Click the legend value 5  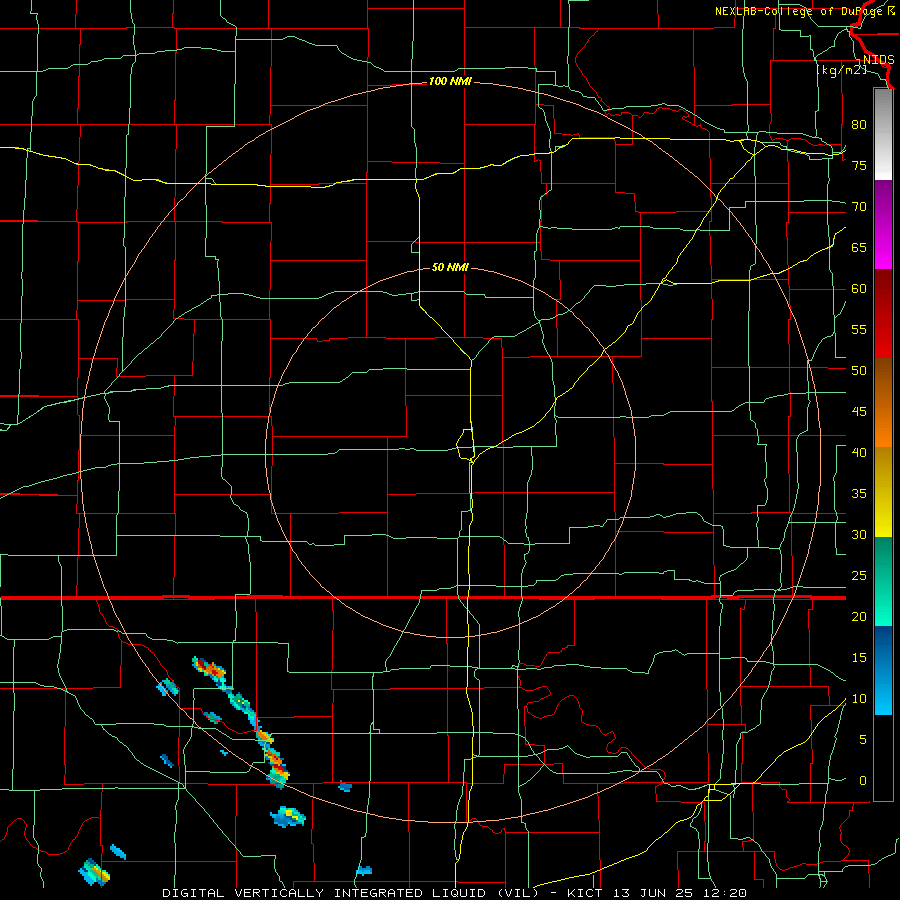(863, 739)
